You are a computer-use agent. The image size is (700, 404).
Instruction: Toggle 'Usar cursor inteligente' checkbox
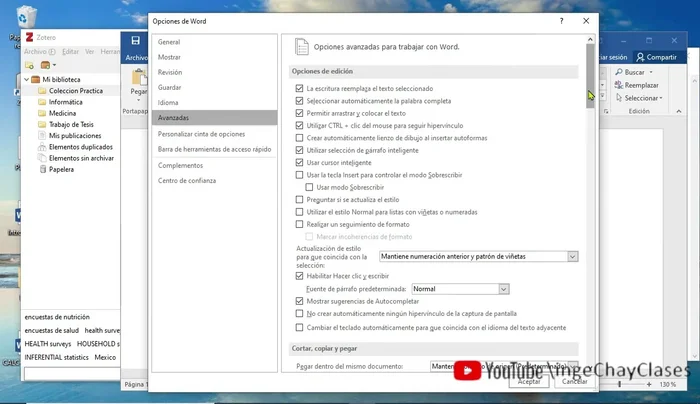300,162
